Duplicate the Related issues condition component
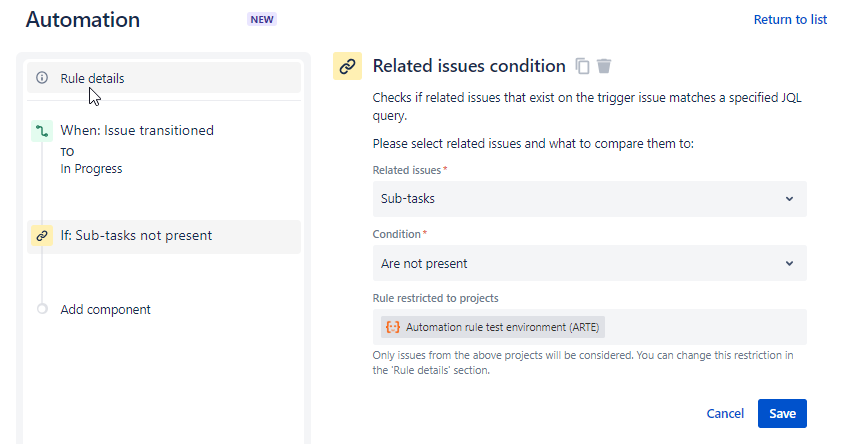Viewport: 846px width, 444px height. (x=582, y=66)
